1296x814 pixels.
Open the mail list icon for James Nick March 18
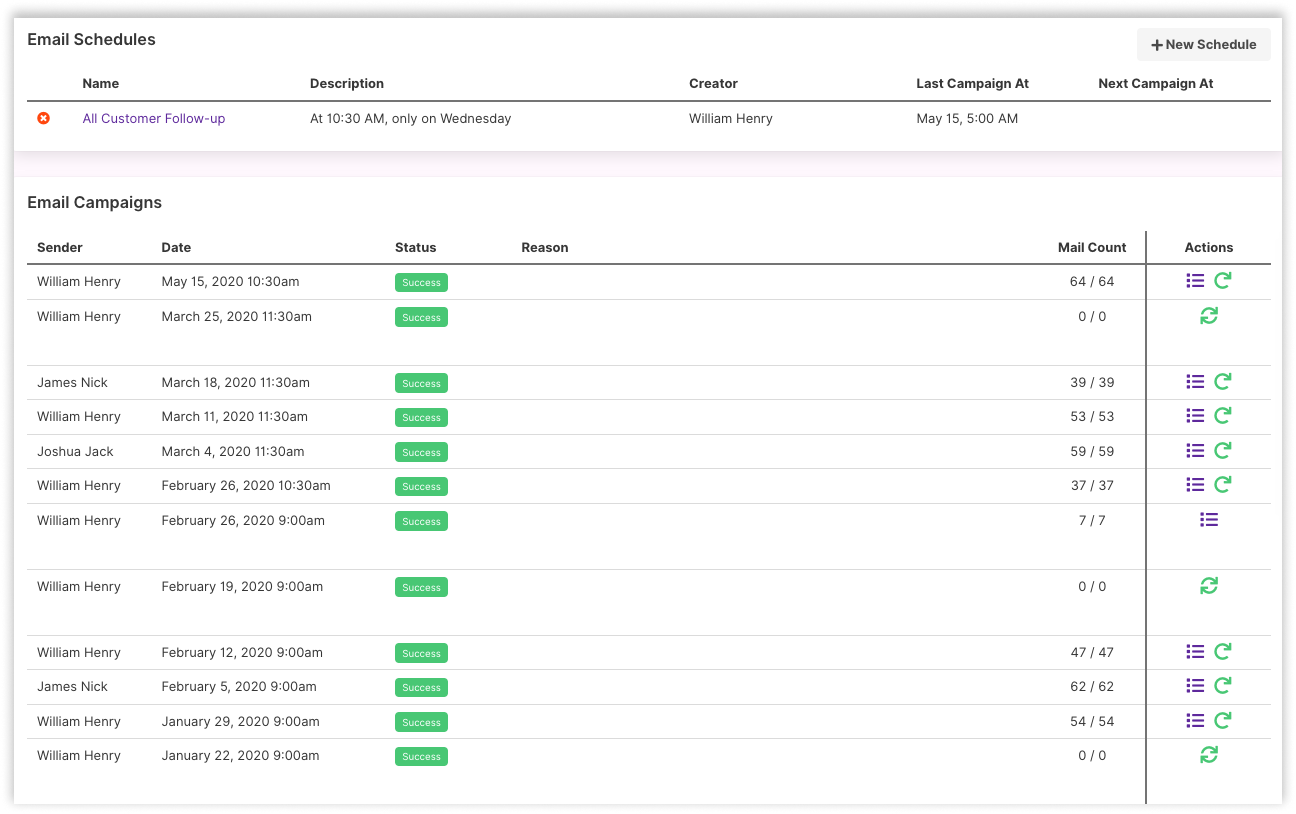(x=1195, y=382)
